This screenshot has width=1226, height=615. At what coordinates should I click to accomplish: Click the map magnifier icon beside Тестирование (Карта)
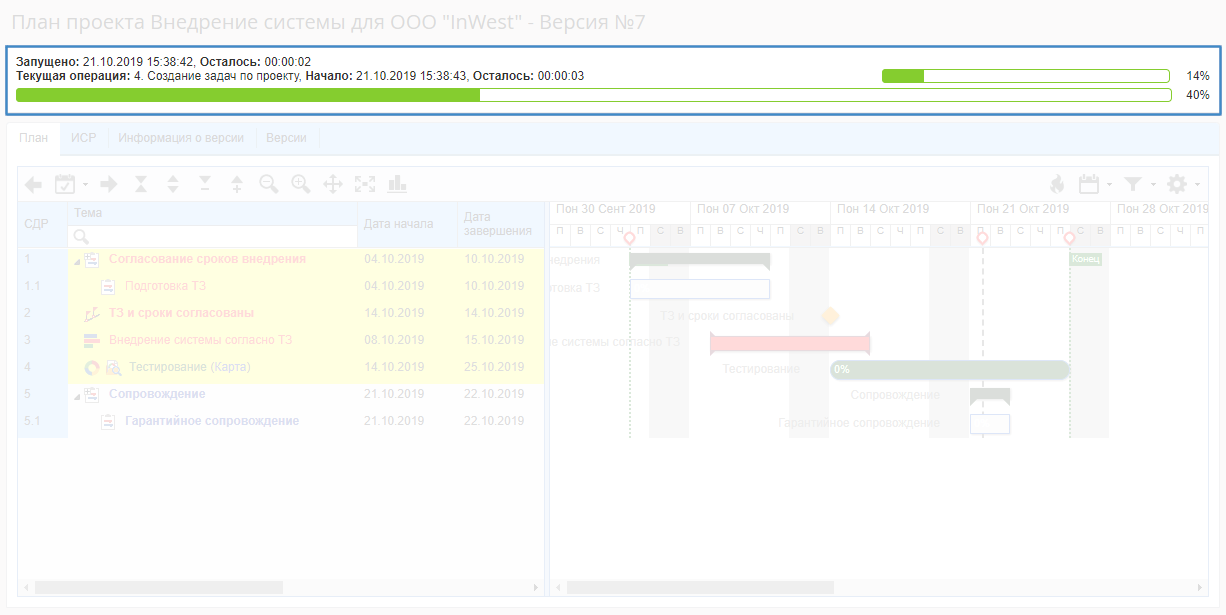[113, 367]
